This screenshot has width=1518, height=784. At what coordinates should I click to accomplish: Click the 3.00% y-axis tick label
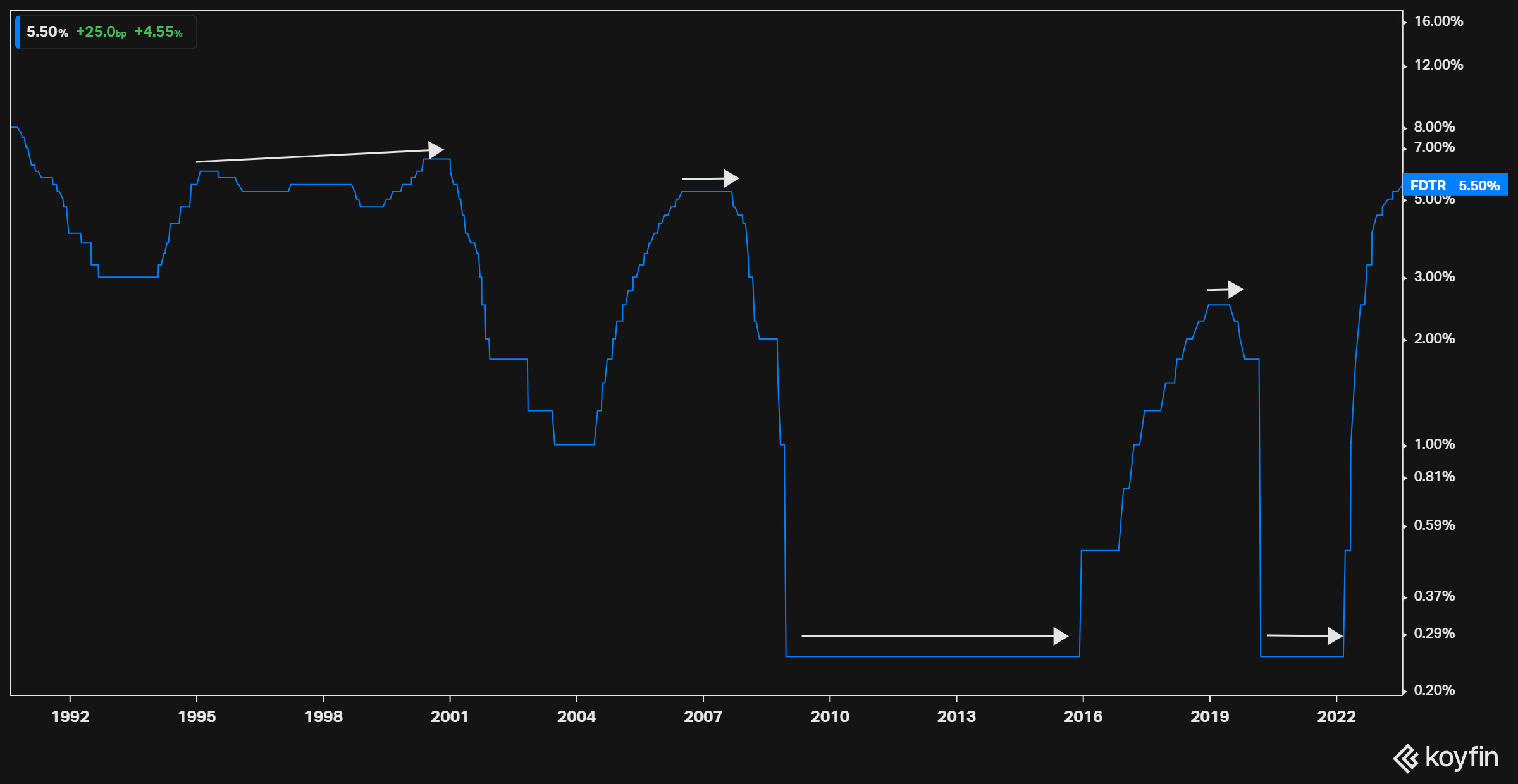click(1435, 277)
